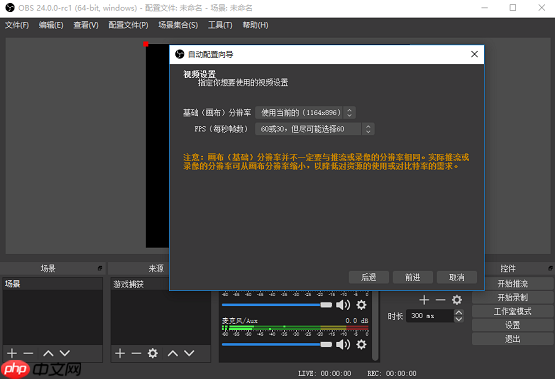Remove scene transition with minus icon

click(440, 300)
